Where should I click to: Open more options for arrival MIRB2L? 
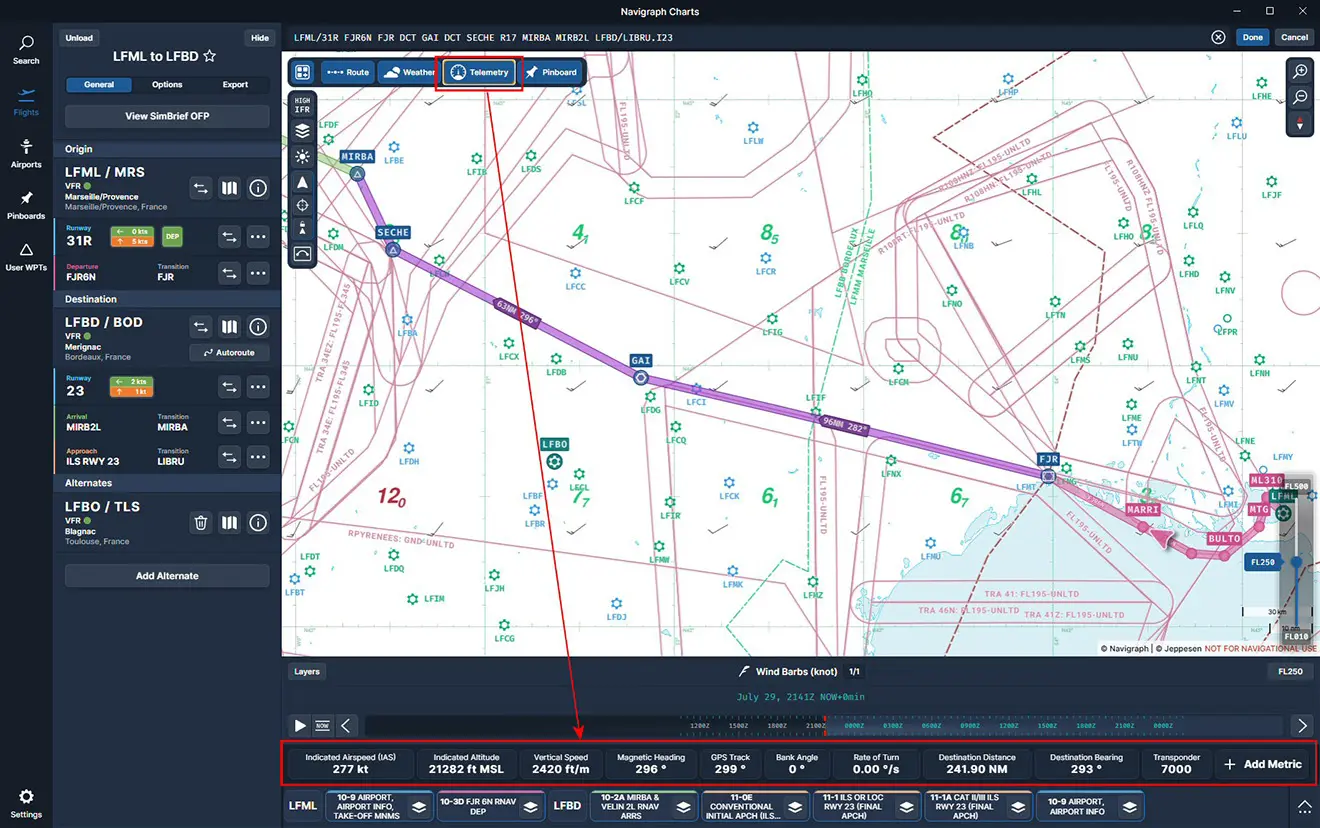258,423
